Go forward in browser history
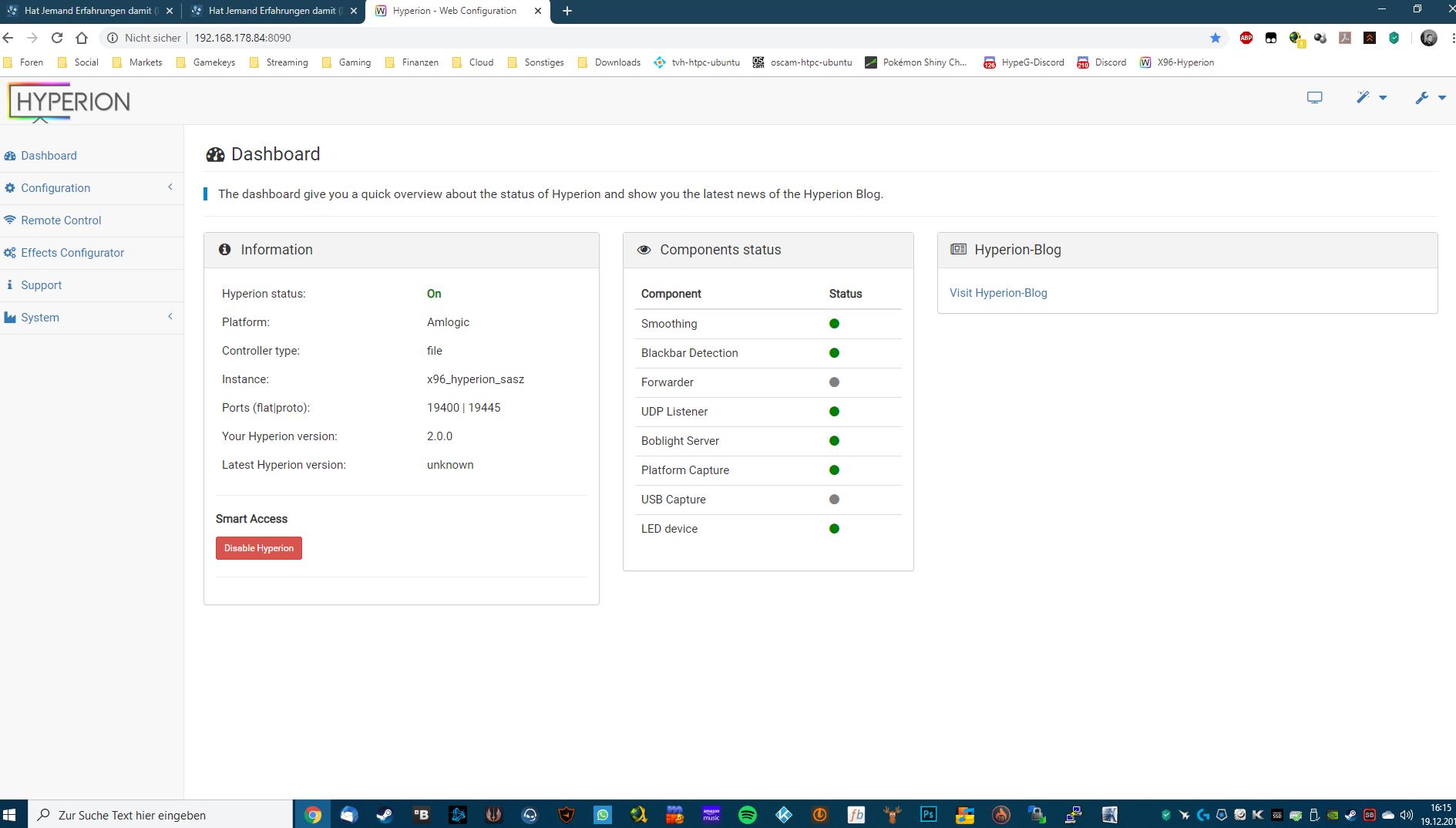The width and height of the screenshot is (1456, 828). (x=32, y=38)
